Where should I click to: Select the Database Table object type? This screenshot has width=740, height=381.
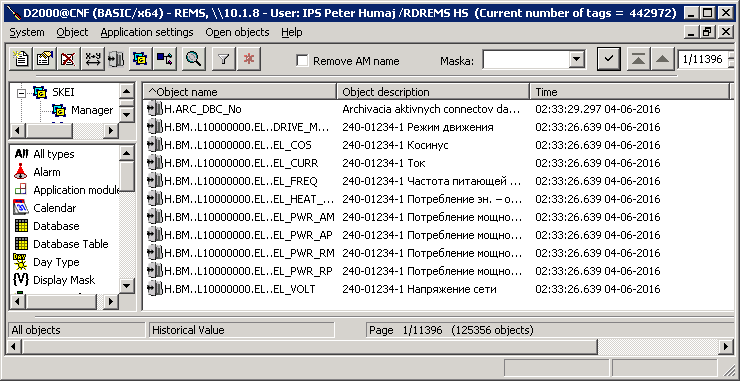tap(71, 244)
